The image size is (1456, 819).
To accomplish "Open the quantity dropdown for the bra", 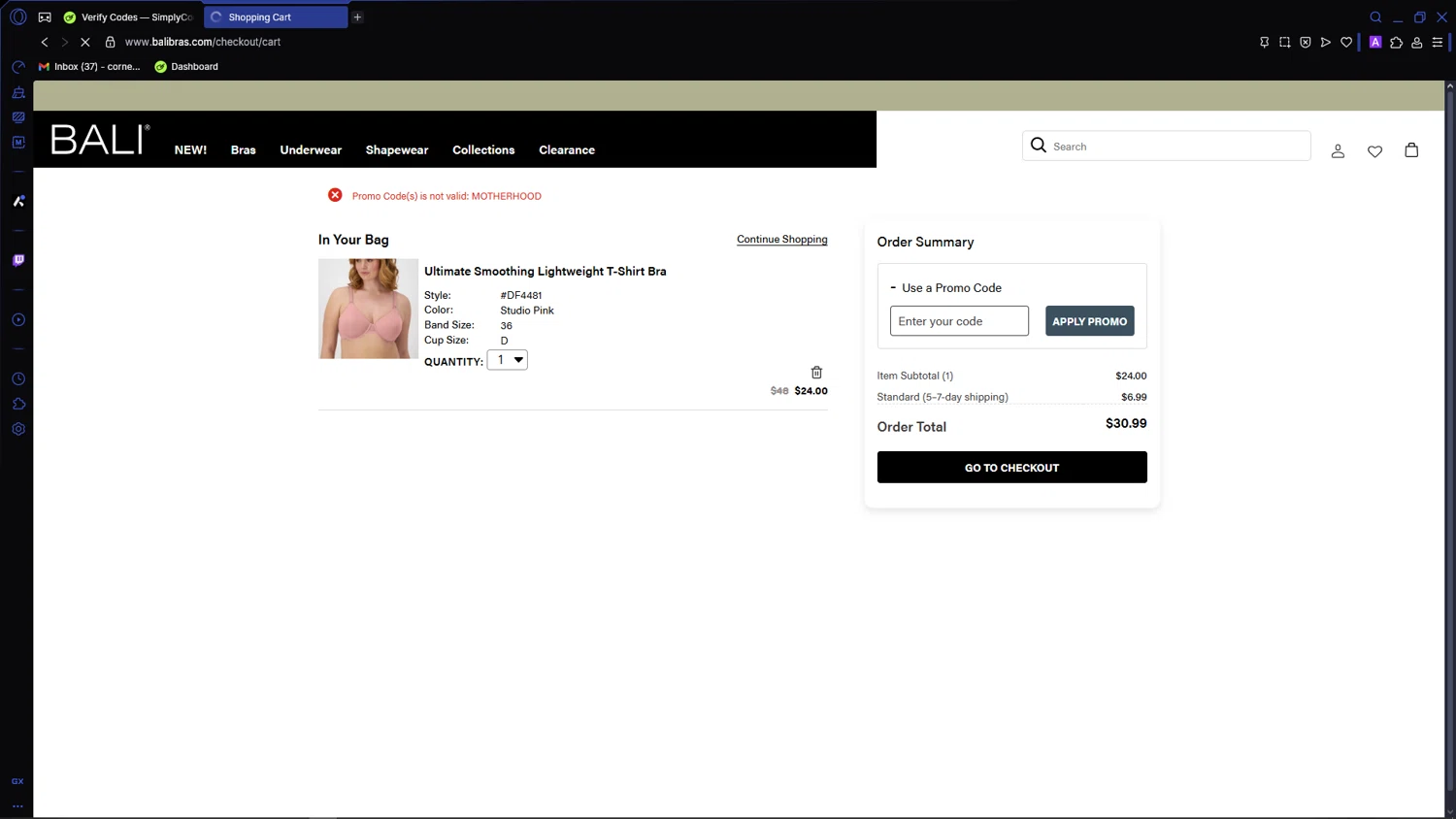I will (507, 360).
